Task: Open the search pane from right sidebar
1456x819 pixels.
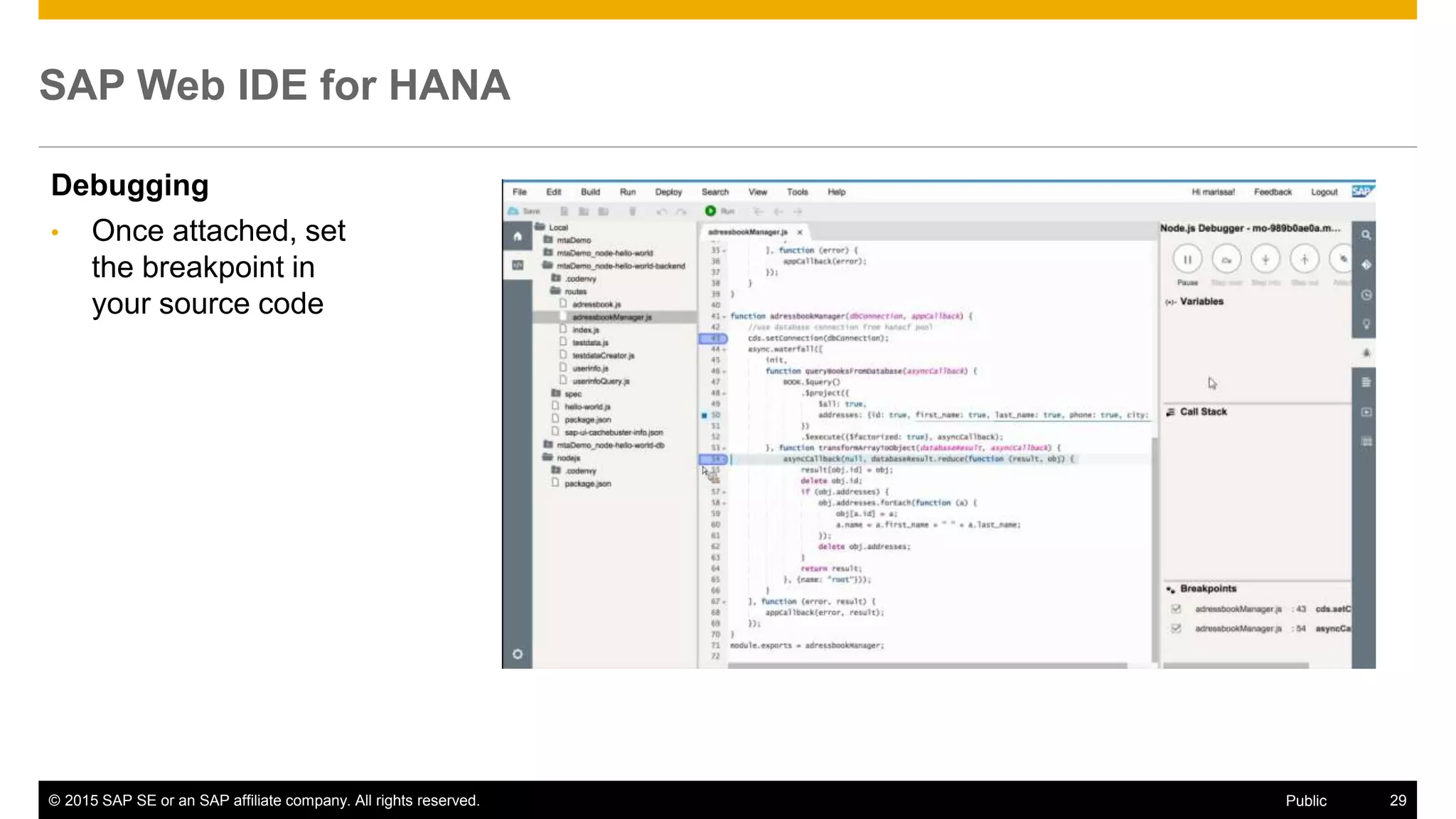Action: tap(1366, 235)
